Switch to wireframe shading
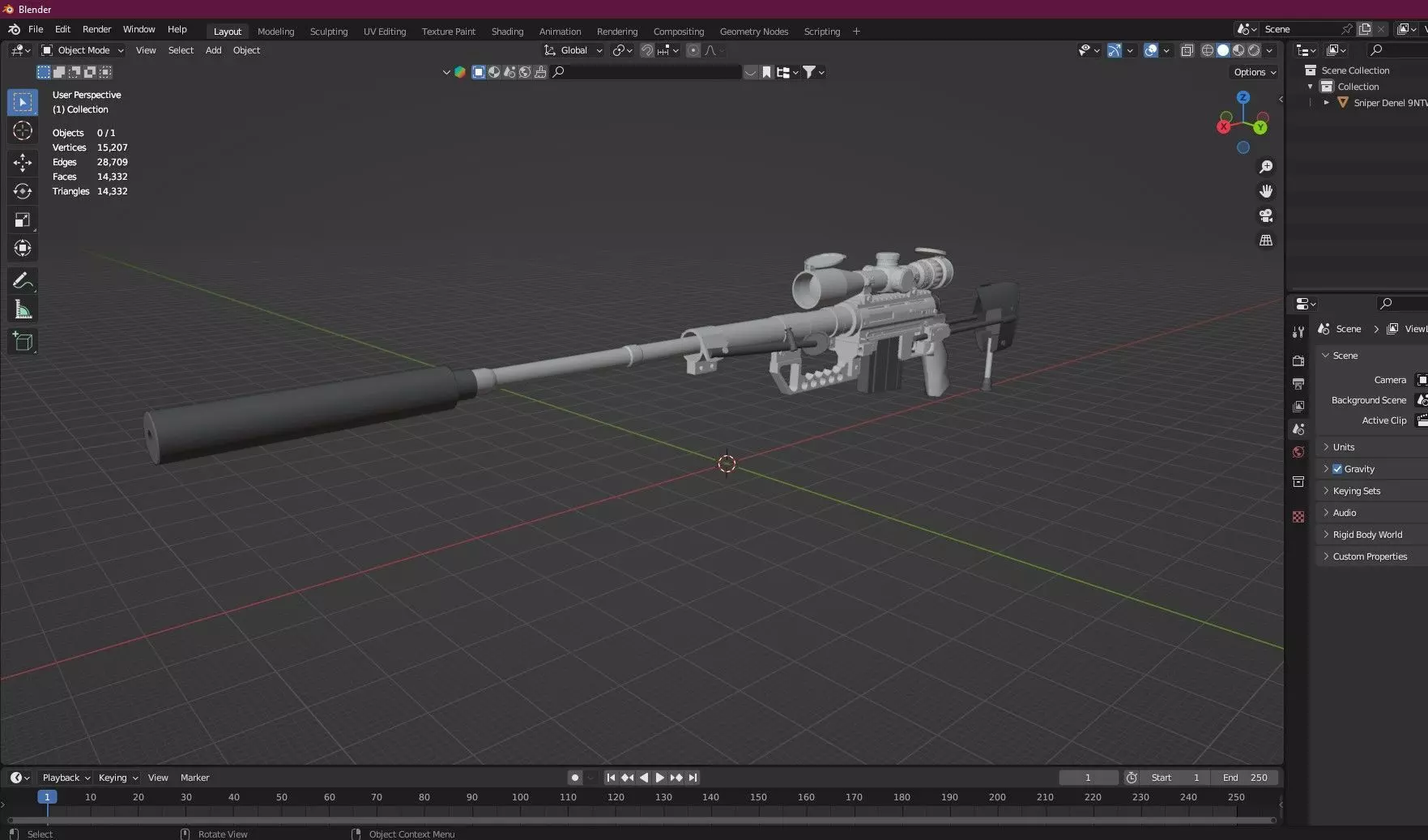This screenshot has height=840, width=1428. tap(1207, 50)
